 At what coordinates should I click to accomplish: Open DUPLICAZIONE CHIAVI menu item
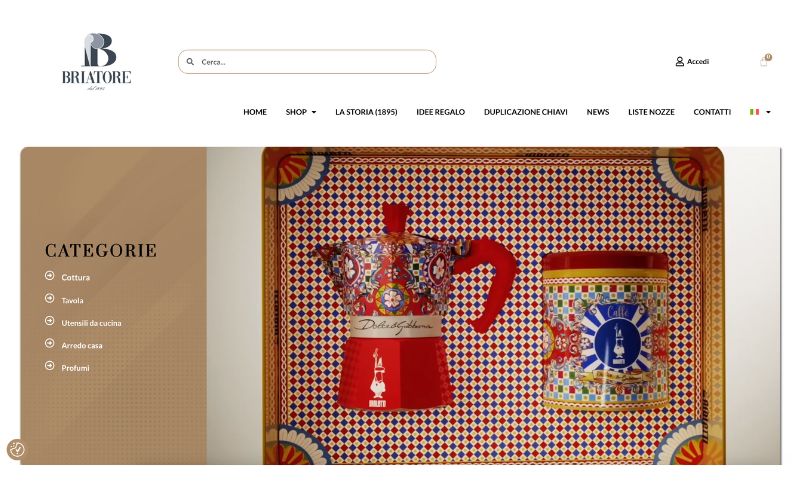click(526, 112)
